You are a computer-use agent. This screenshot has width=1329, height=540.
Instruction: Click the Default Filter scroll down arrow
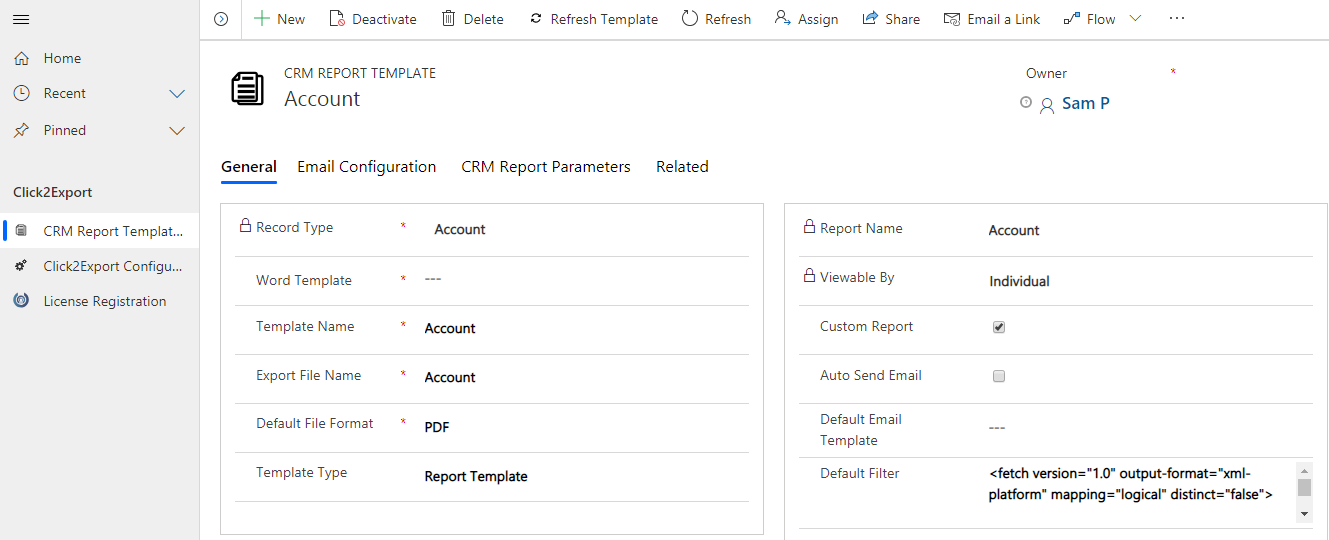1304,513
